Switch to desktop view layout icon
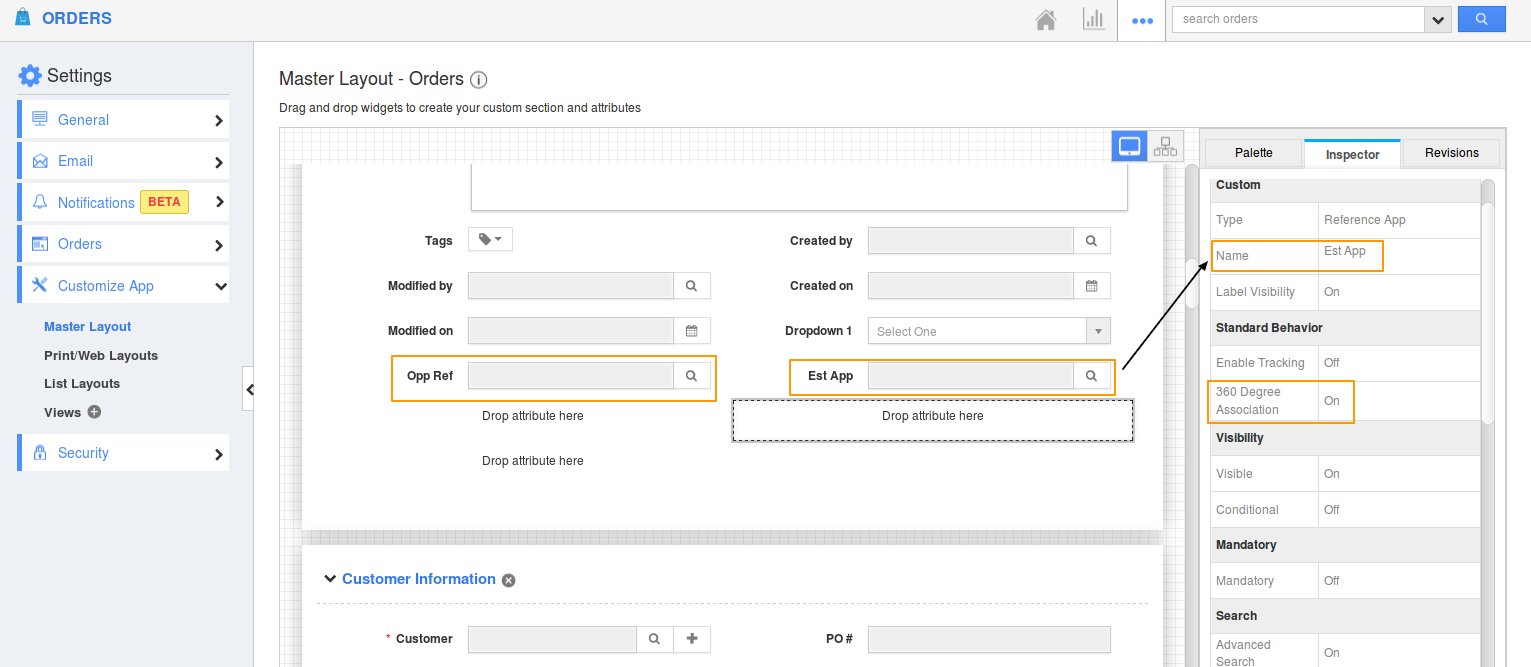The image size is (1531, 667). coord(1130,147)
